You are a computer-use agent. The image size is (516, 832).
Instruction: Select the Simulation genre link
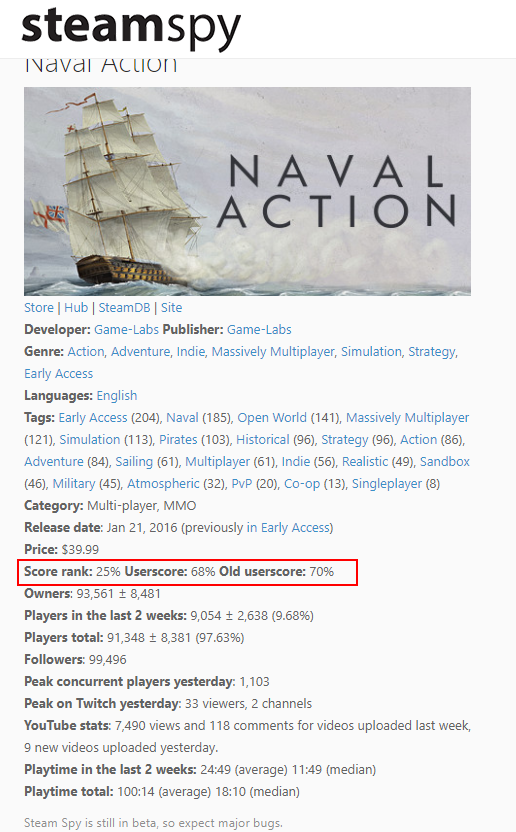tap(372, 352)
